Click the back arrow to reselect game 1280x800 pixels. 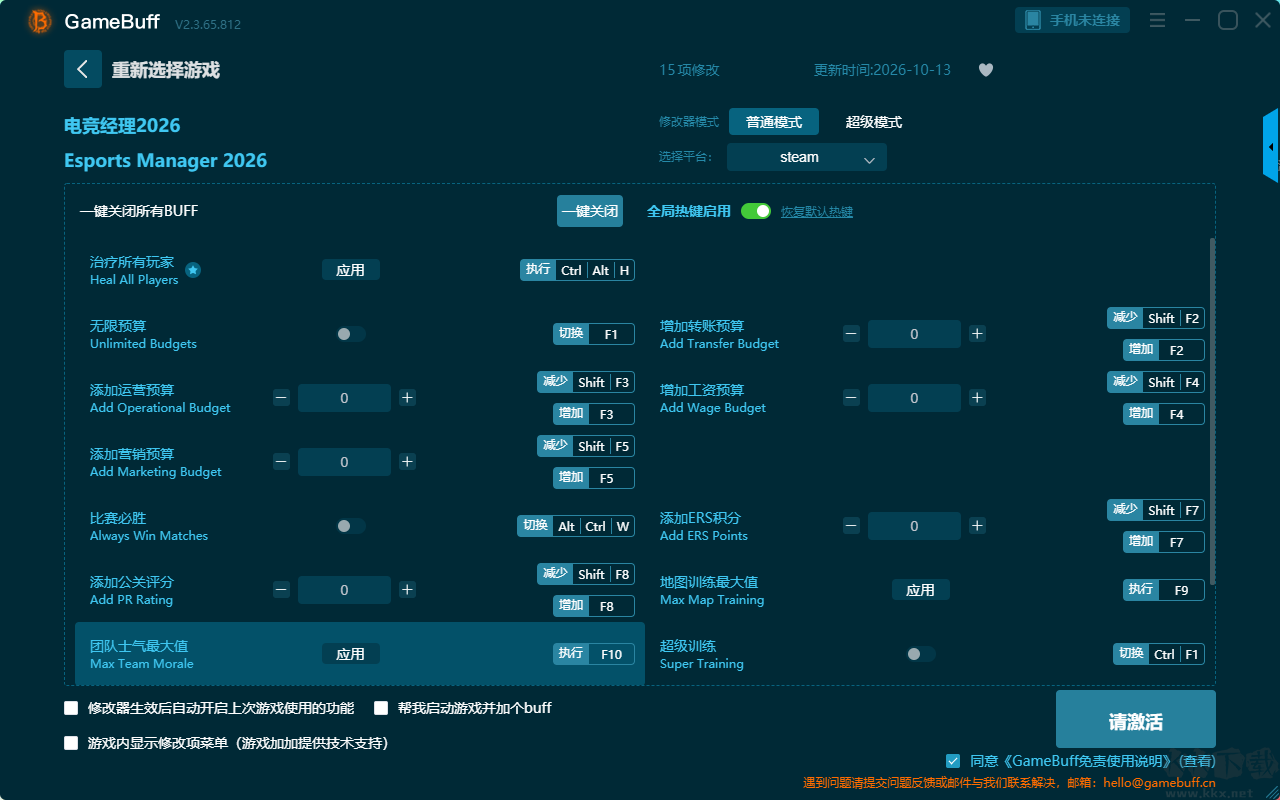coord(83,69)
